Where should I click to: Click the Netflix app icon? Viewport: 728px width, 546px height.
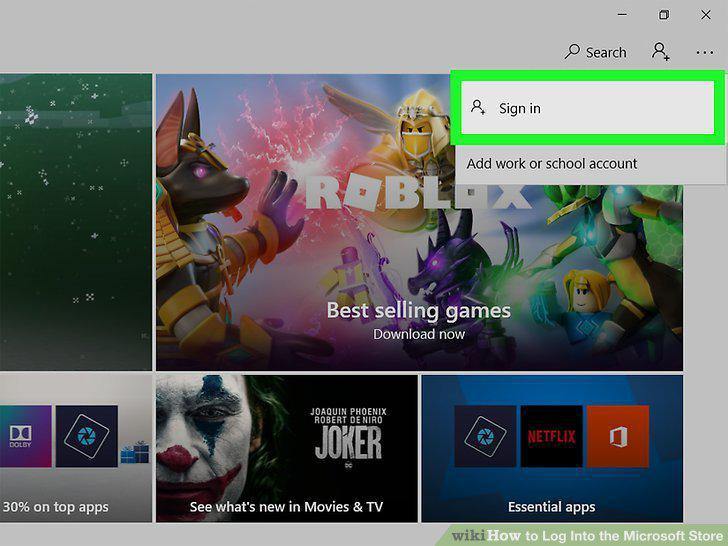(x=552, y=436)
